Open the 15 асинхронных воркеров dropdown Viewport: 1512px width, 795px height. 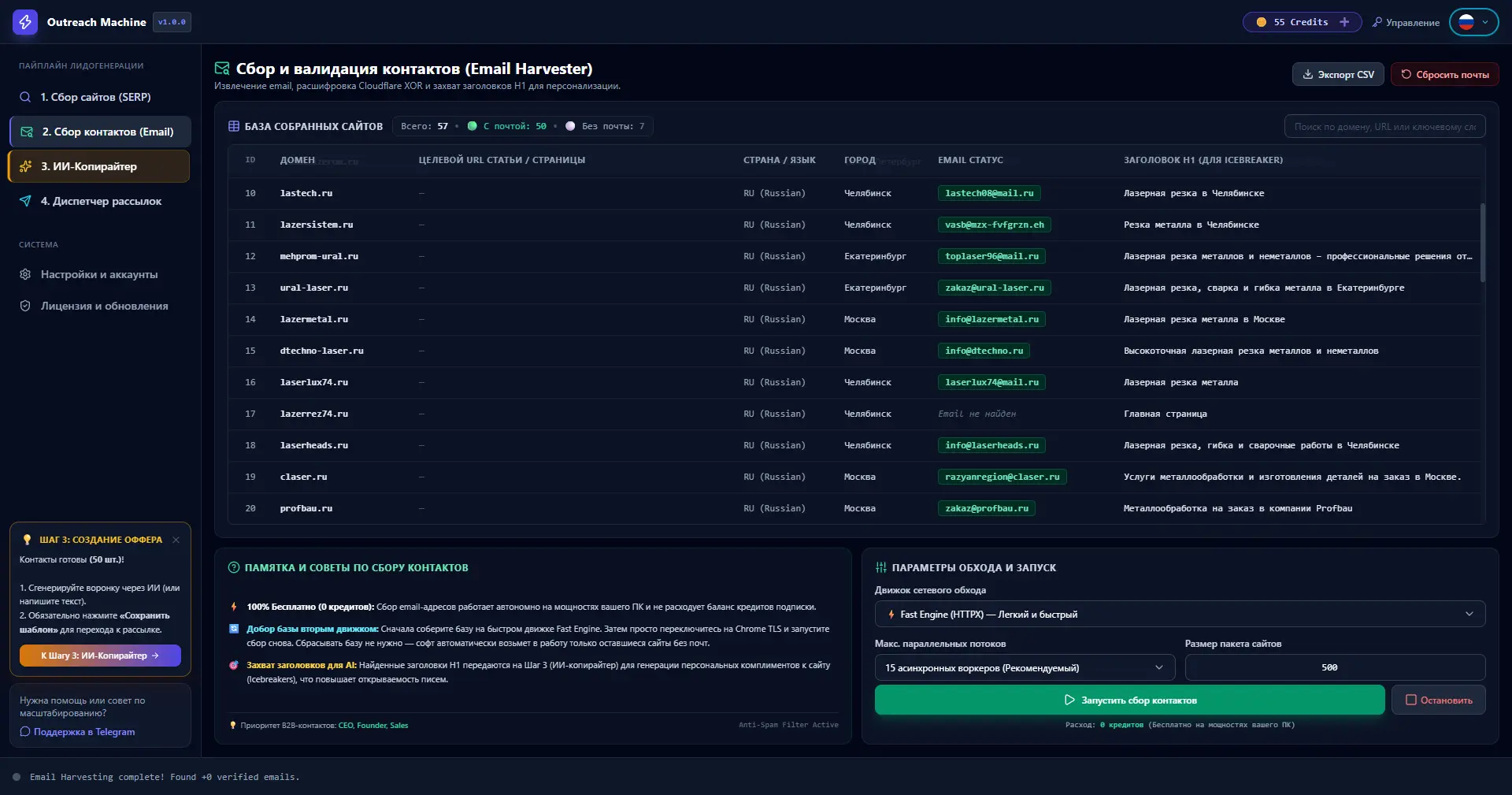pyautogui.click(x=1025, y=667)
